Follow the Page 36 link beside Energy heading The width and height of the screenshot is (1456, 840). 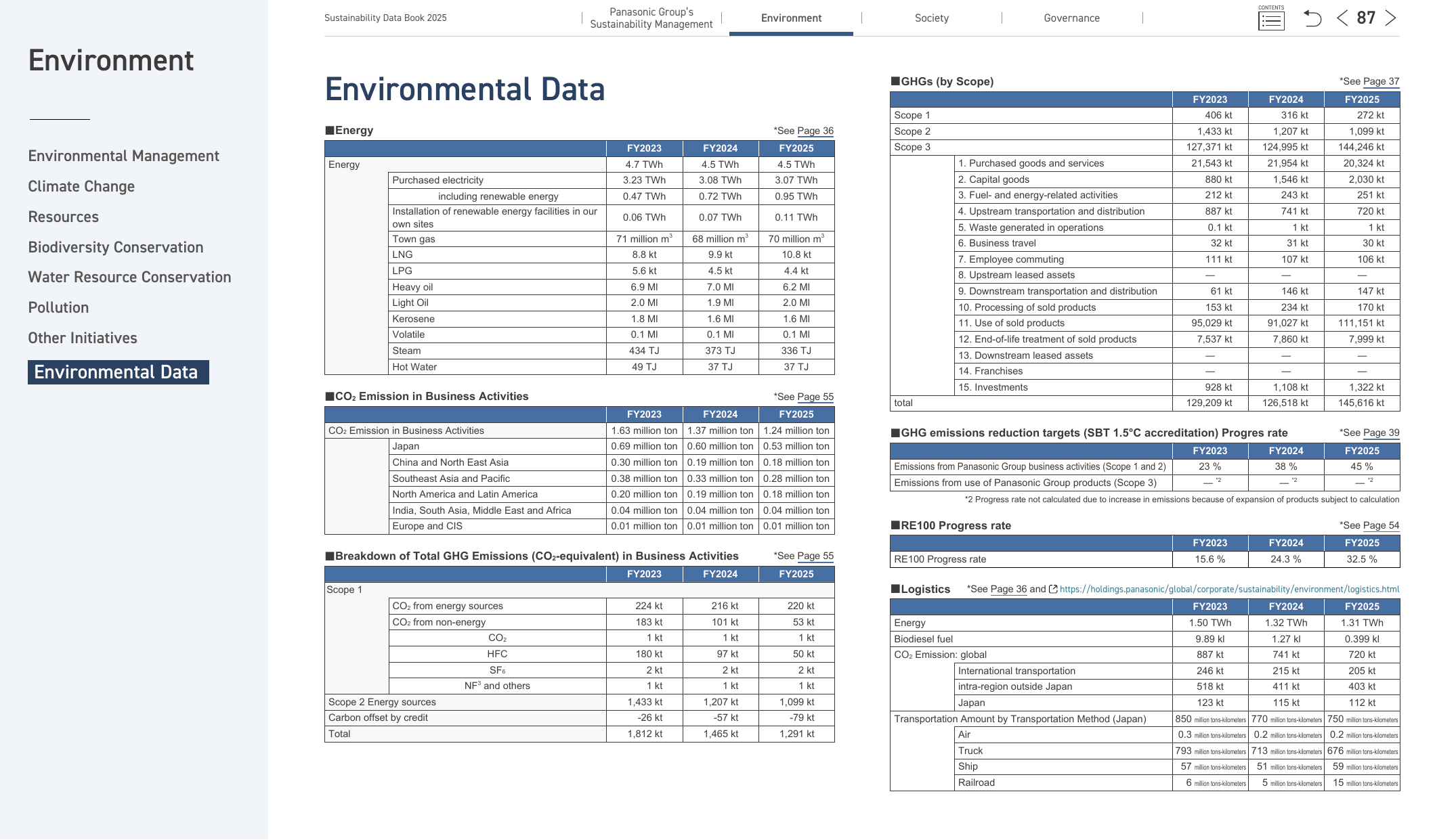tap(815, 131)
